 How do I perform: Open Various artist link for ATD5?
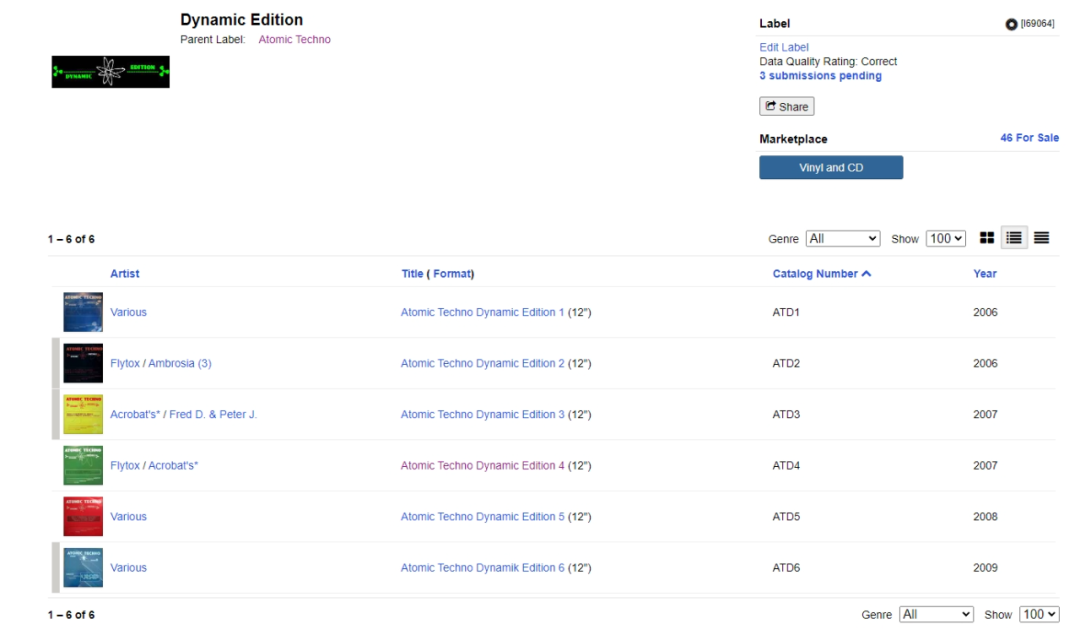point(128,517)
